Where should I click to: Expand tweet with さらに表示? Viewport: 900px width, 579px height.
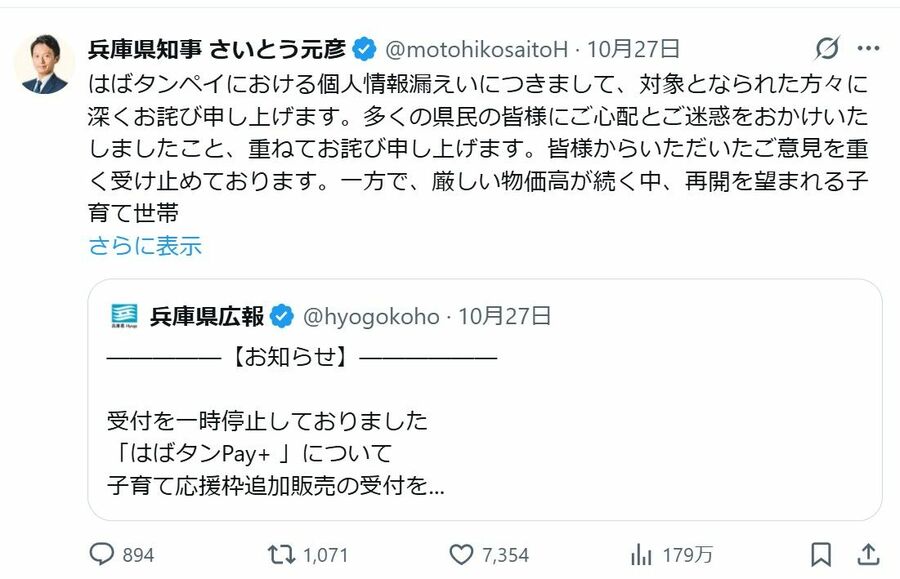pyautogui.click(x=145, y=246)
